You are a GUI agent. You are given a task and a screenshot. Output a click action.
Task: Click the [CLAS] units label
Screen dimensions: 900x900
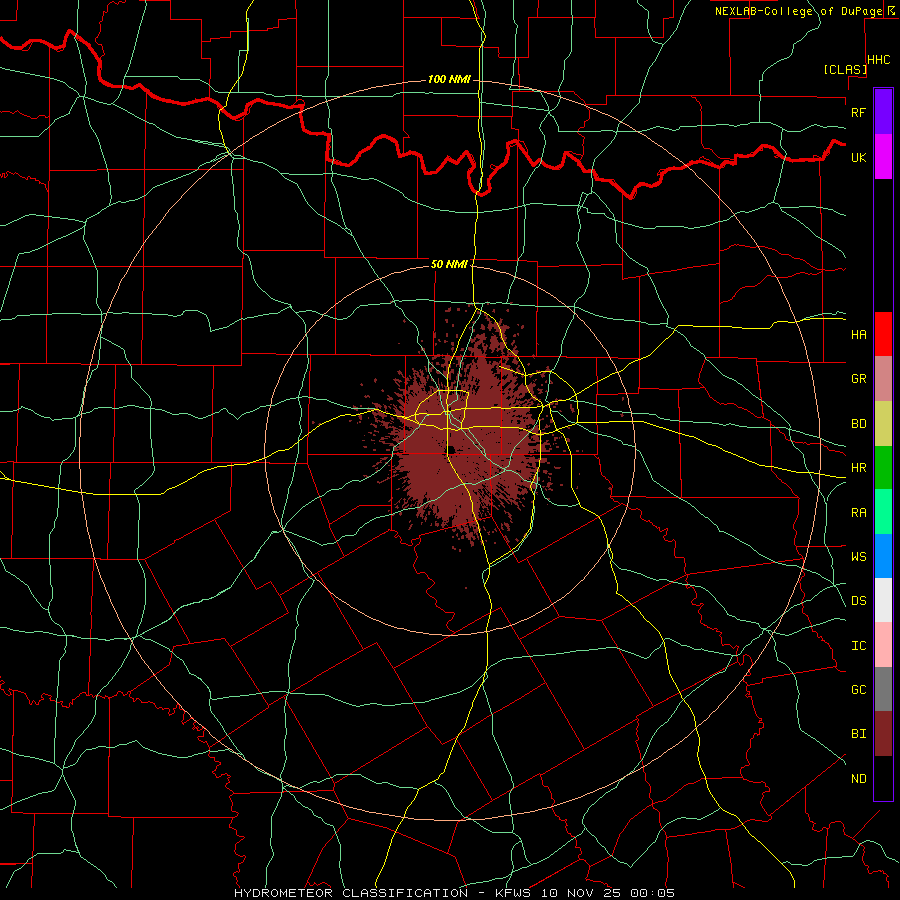pyautogui.click(x=845, y=69)
